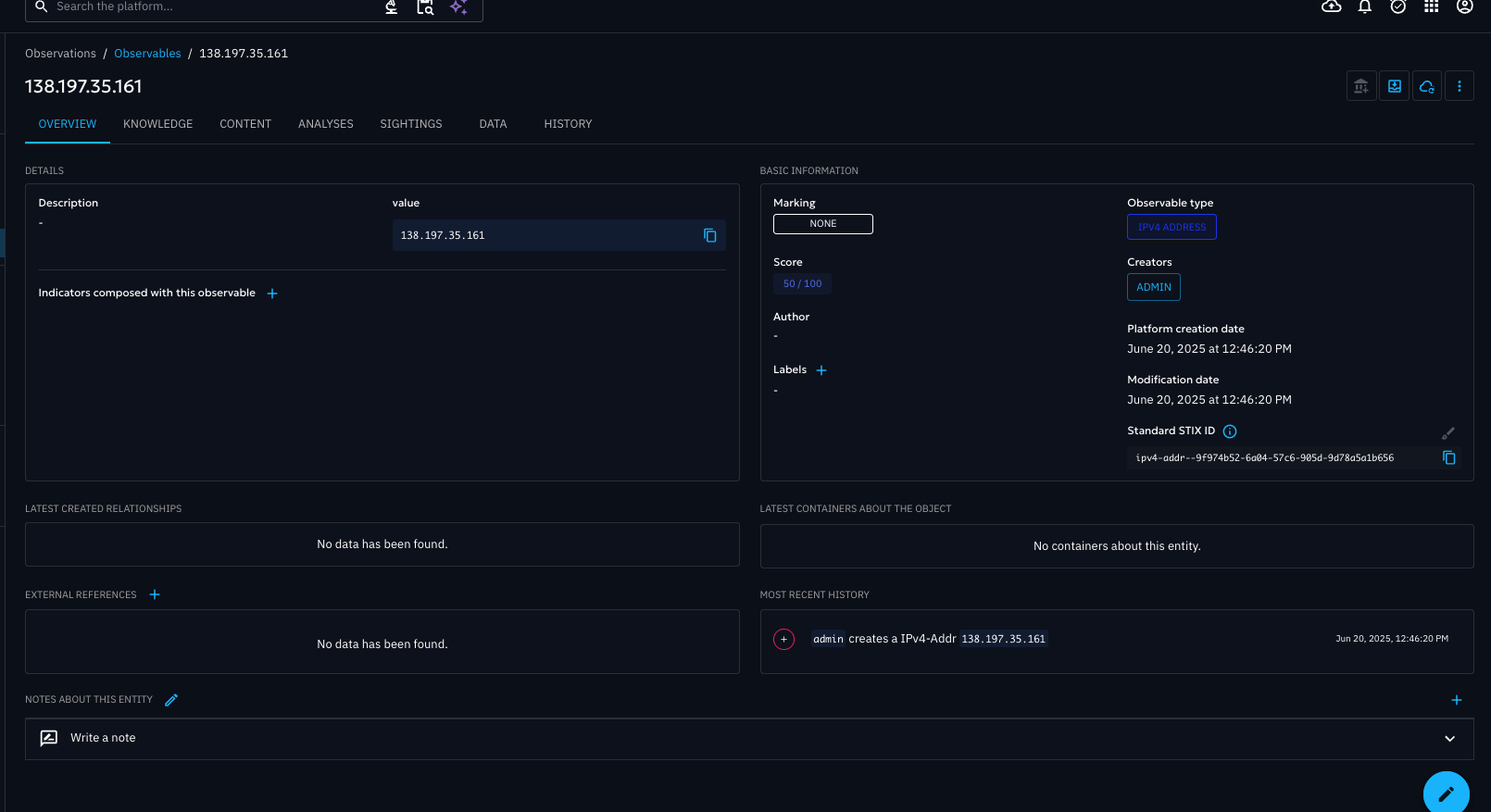This screenshot has width=1491, height=812.
Task: Click the 138.197.35.161 page title
Action: pyautogui.click(x=83, y=86)
